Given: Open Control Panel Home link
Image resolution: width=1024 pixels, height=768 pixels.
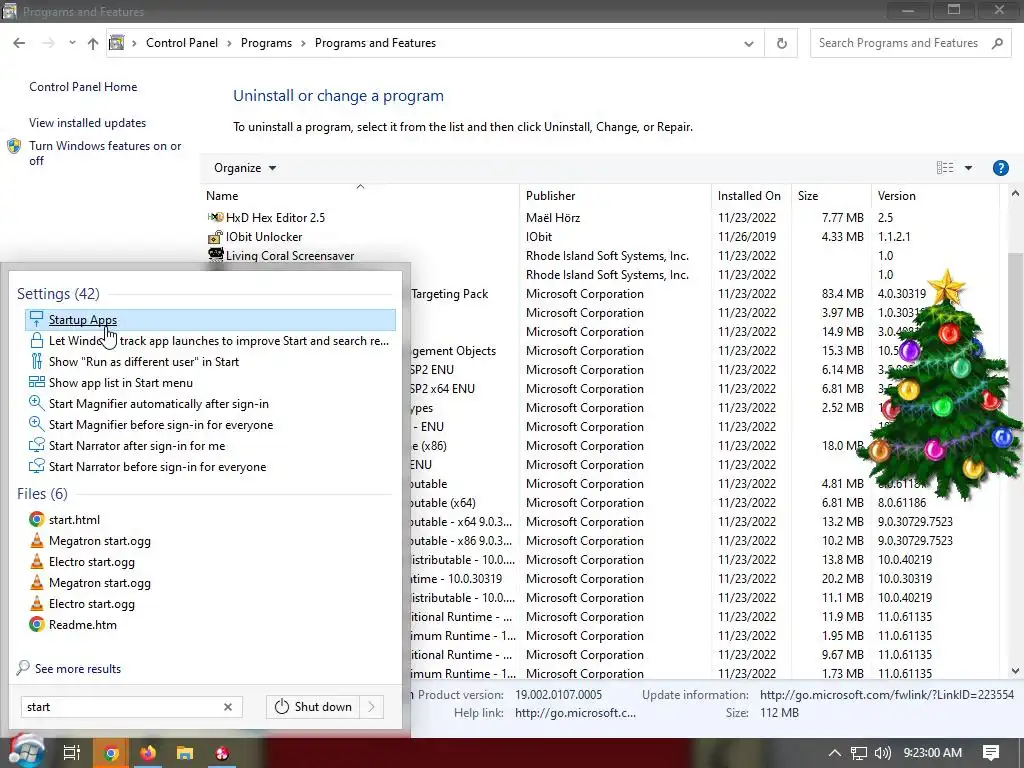Looking at the screenshot, I should coord(83,87).
